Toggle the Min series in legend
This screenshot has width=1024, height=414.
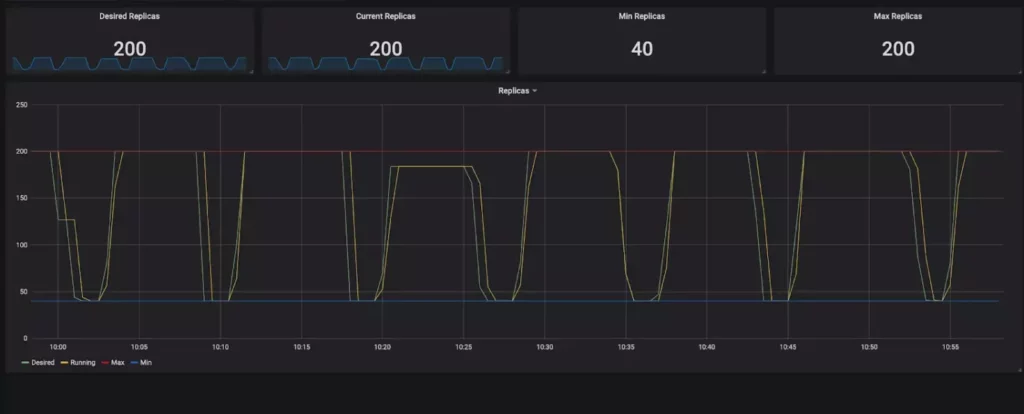[x=146, y=362]
